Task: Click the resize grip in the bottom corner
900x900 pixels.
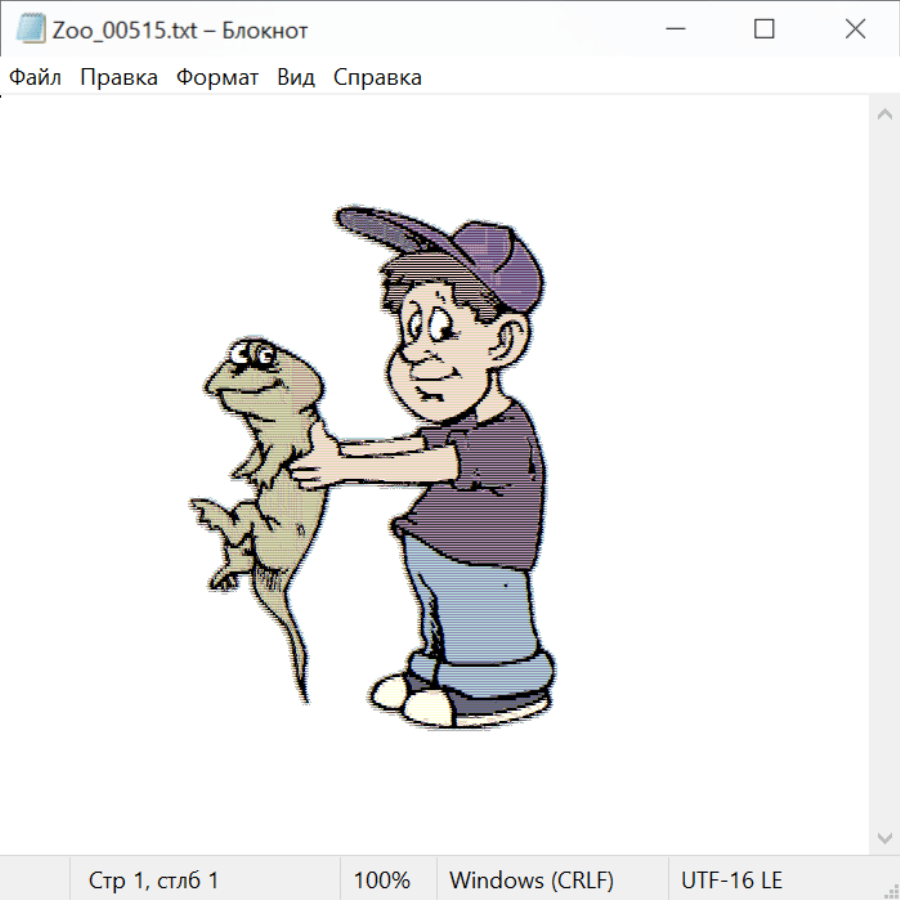Action: coord(890,890)
